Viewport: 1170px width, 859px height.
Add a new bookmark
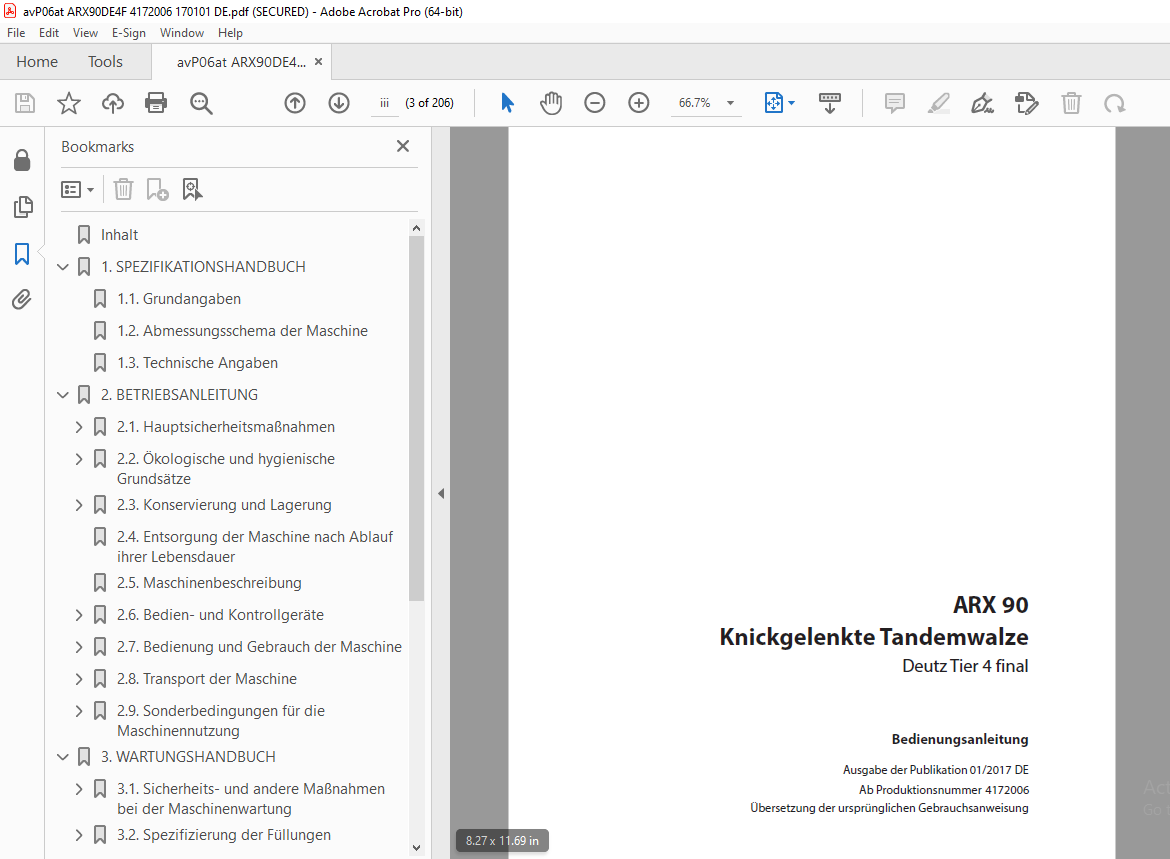(157, 189)
